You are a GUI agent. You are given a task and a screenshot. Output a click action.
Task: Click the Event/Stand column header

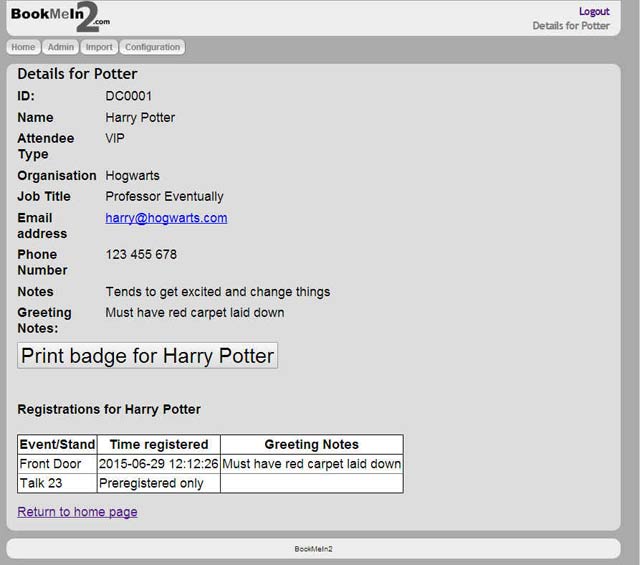point(57,444)
